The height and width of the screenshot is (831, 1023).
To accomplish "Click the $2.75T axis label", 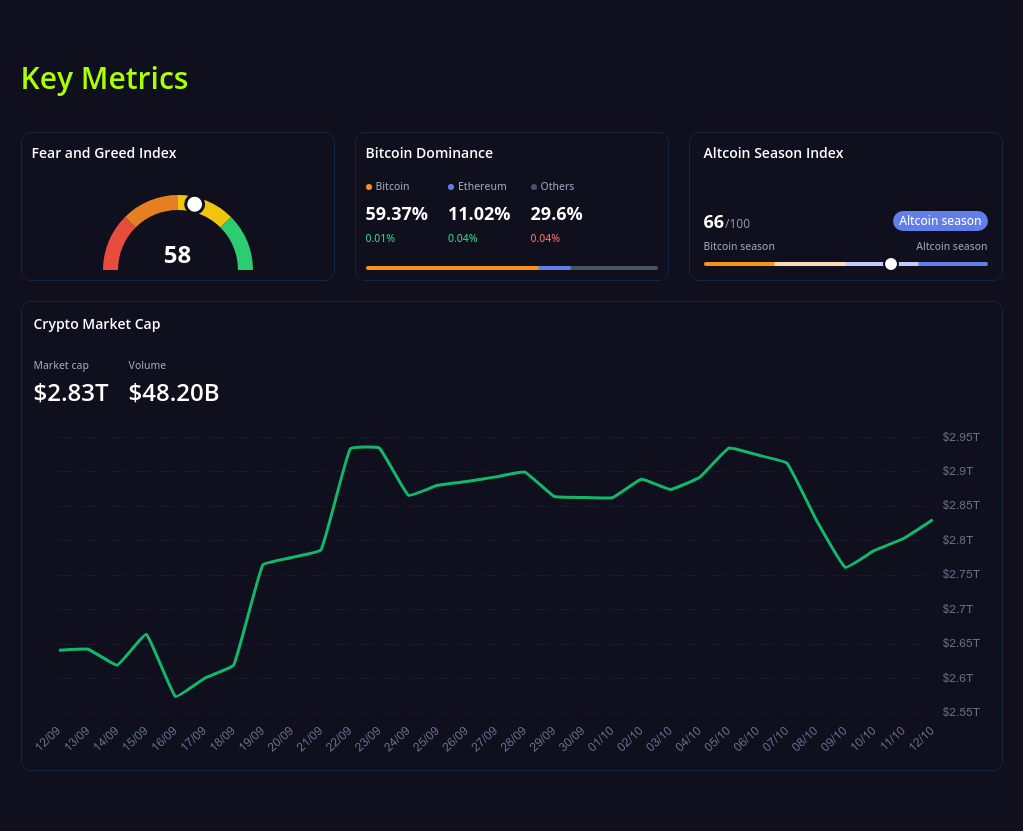I will 960,574.
